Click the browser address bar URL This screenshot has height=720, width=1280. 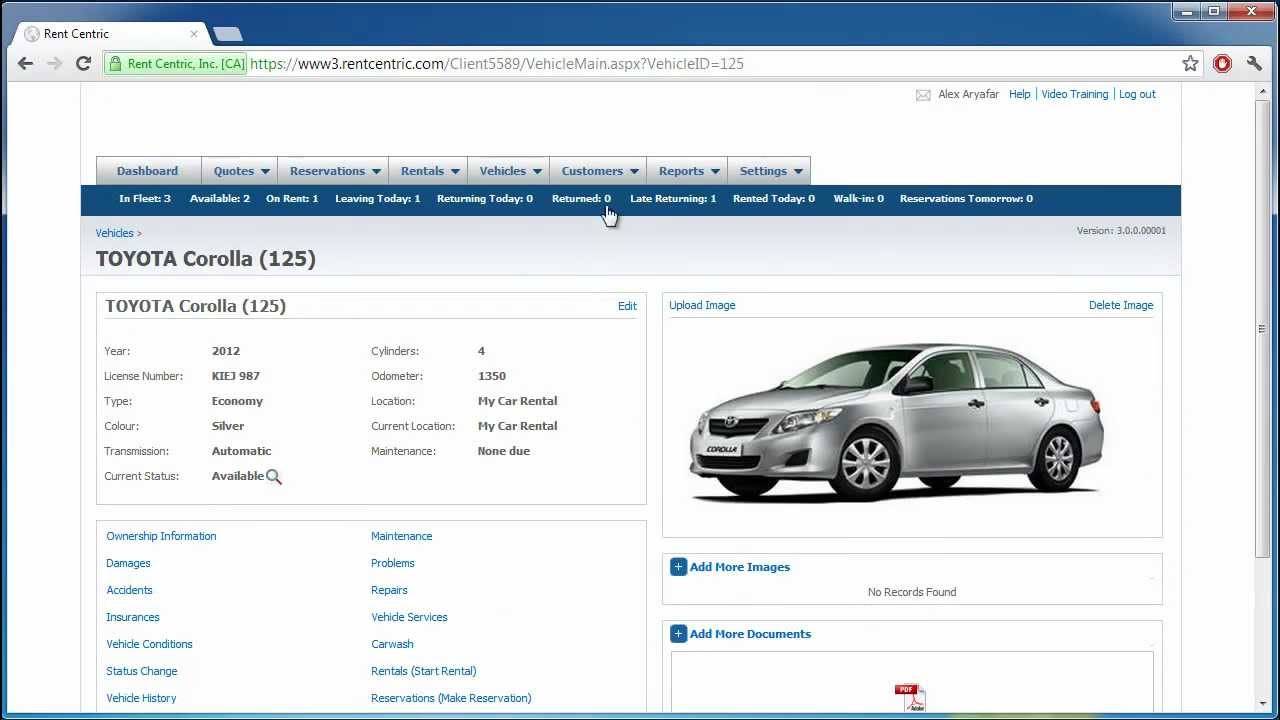(x=496, y=64)
